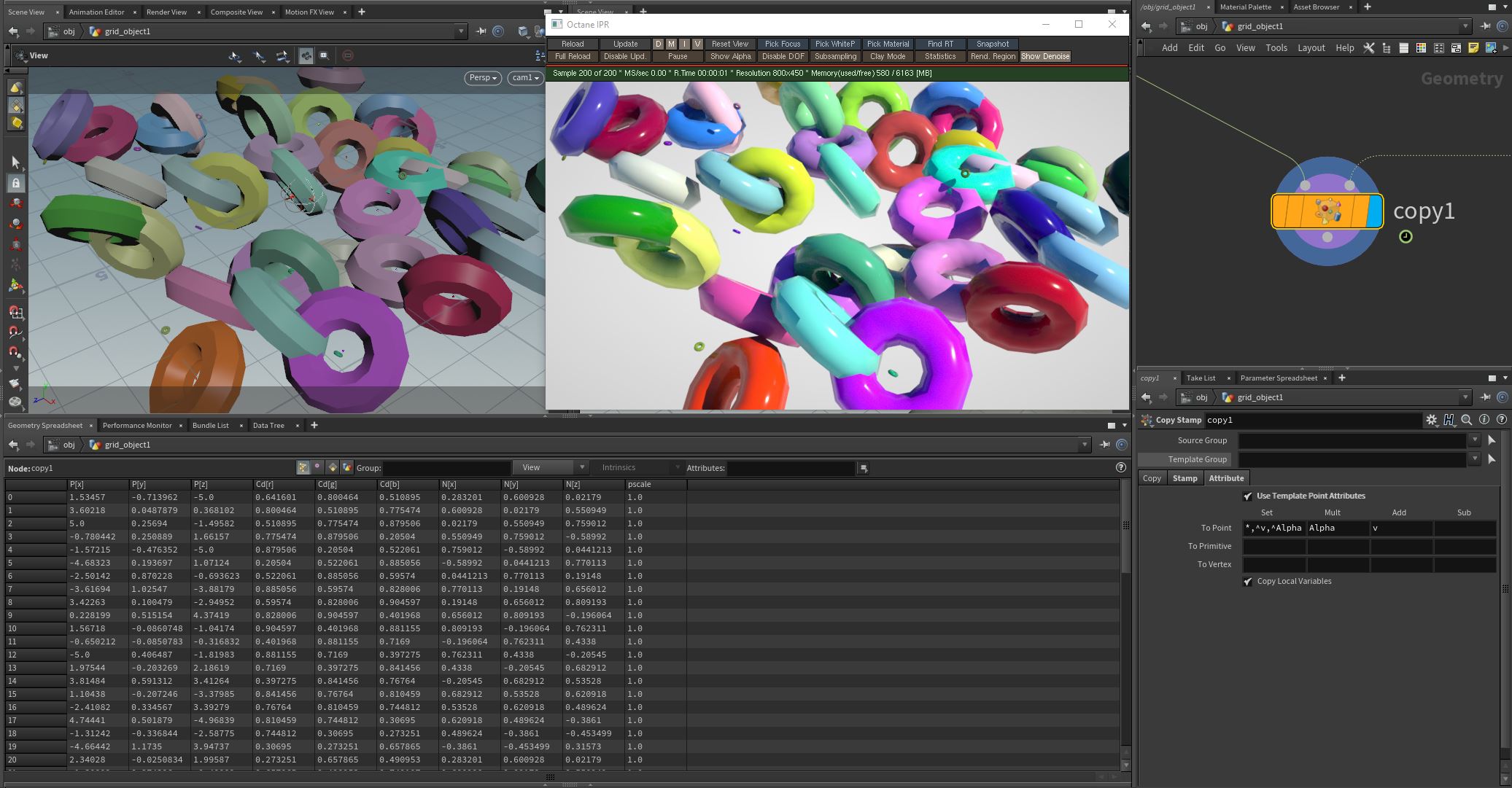The image size is (1512, 788).
Task: Open the cam1 camera dropdown
Action: [x=525, y=78]
